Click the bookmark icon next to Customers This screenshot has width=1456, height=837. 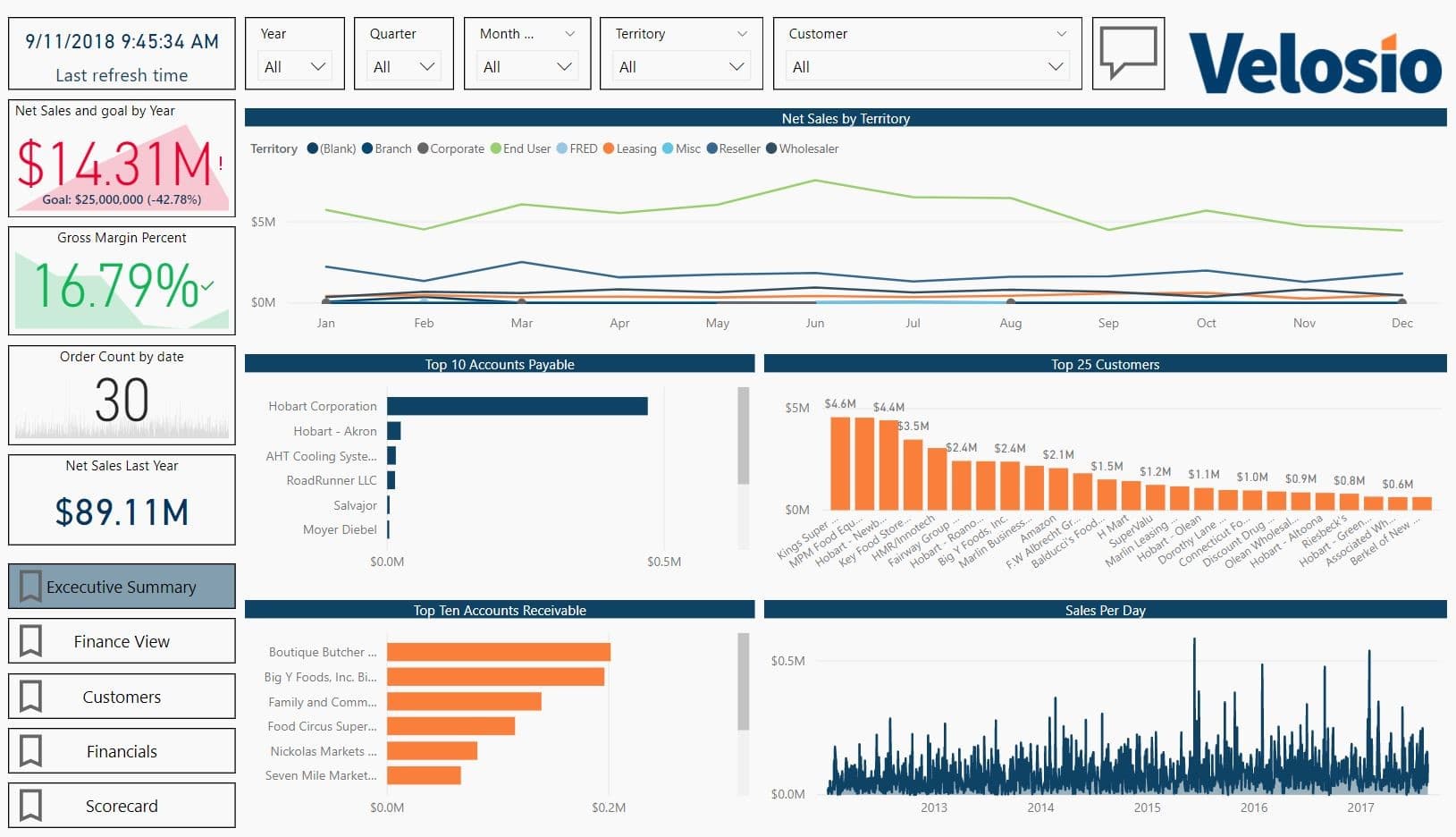pyautogui.click(x=29, y=696)
